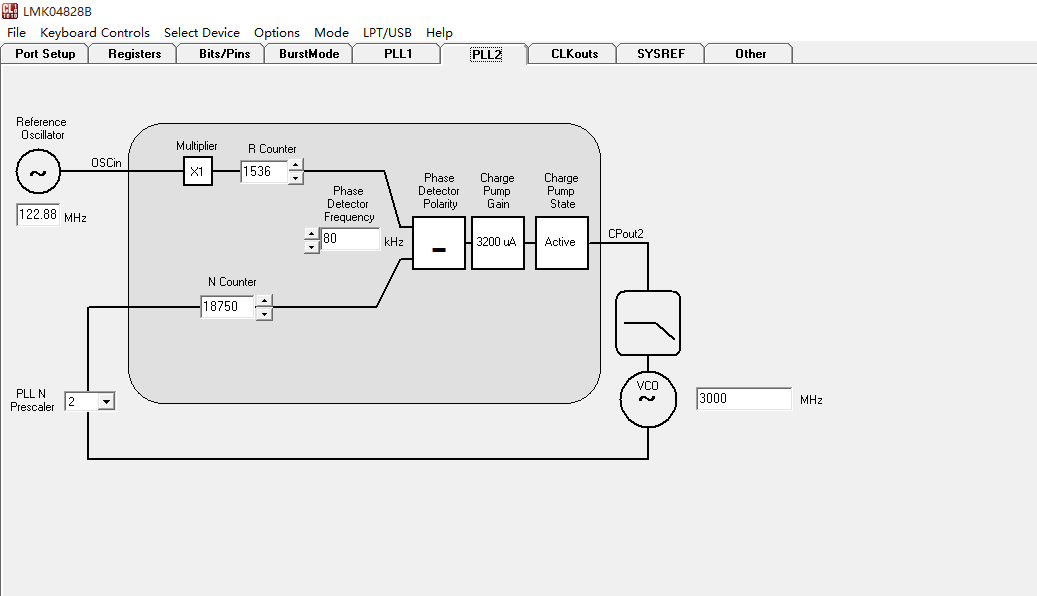Click the Active Charge Pump State block
This screenshot has height=596, width=1037.
click(x=561, y=243)
